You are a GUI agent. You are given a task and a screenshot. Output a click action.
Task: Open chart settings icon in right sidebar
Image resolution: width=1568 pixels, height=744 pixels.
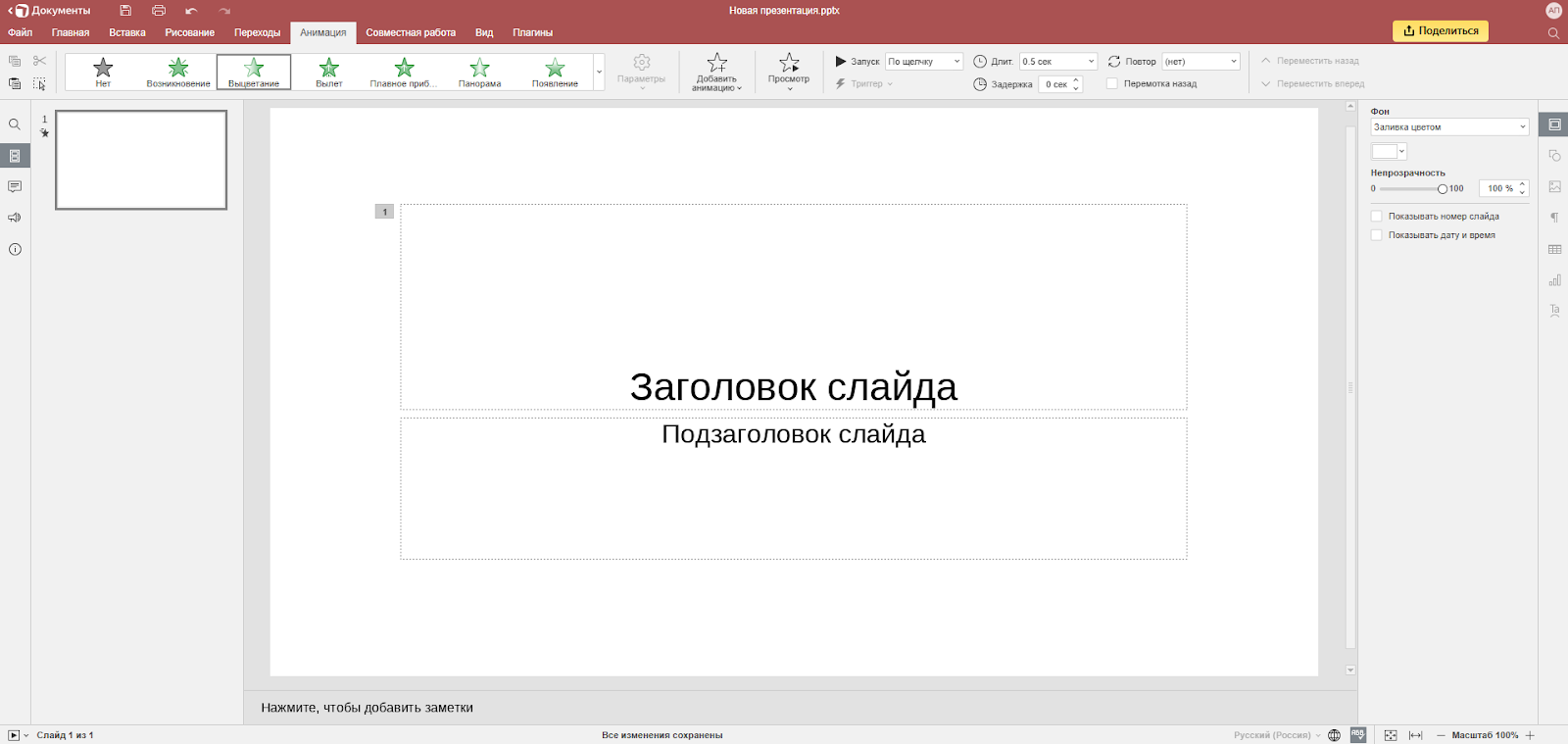pyautogui.click(x=1554, y=280)
